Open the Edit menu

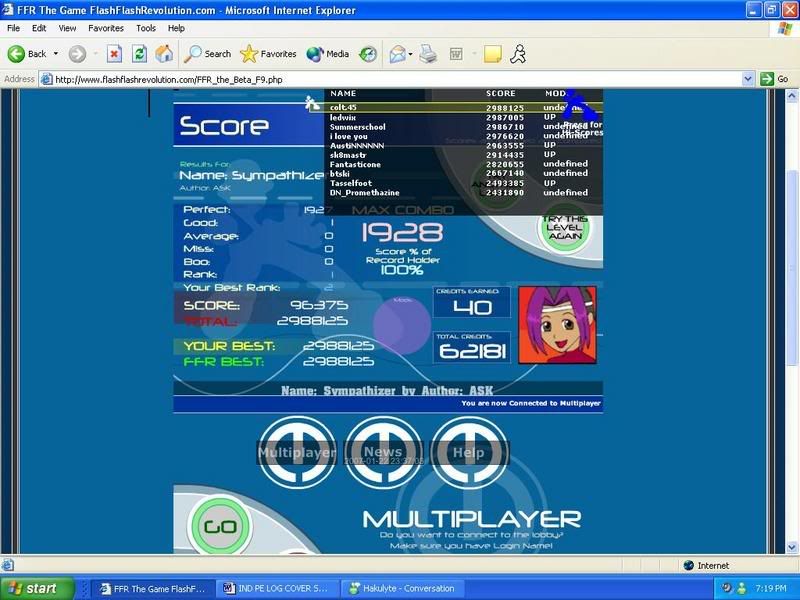pyautogui.click(x=39, y=28)
